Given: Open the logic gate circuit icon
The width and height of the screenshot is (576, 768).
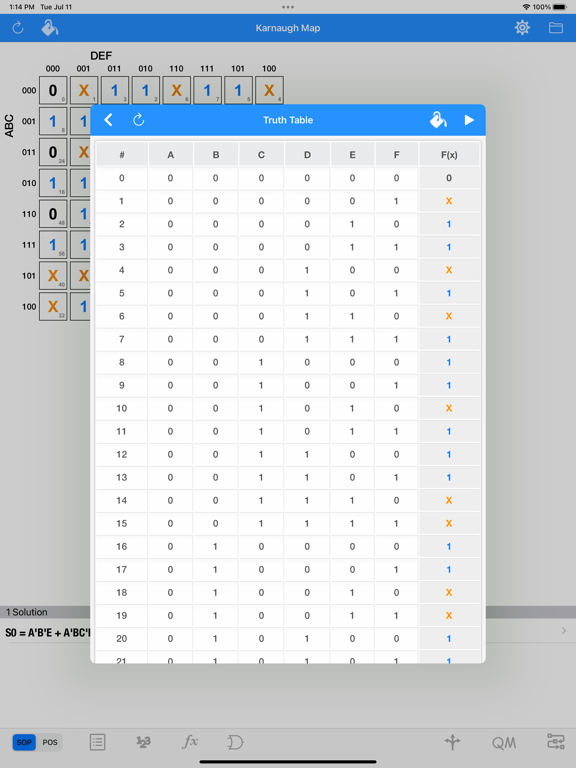Looking at the screenshot, I should (235, 742).
